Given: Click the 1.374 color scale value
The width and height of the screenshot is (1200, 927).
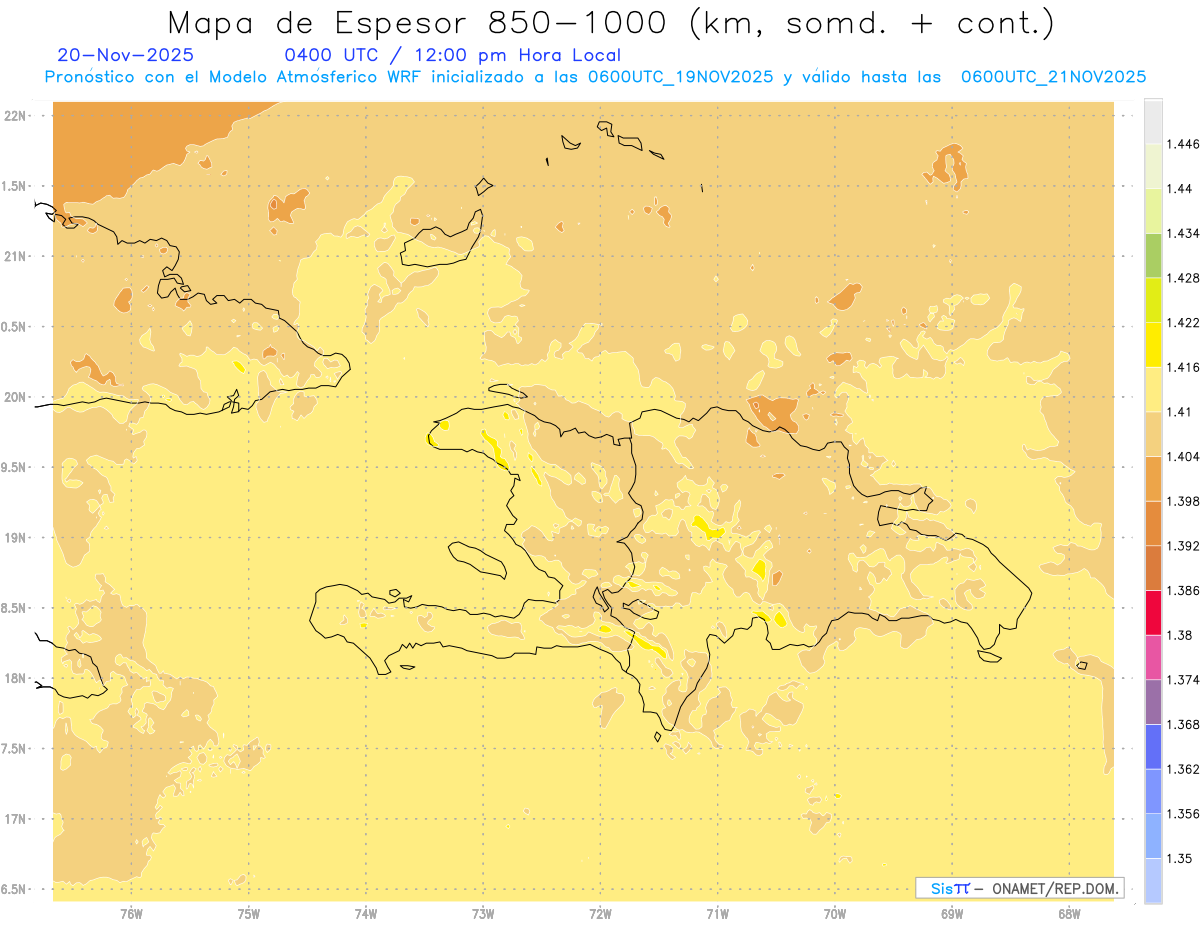Looking at the screenshot, I should pyautogui.click(x=1183, y=680).
